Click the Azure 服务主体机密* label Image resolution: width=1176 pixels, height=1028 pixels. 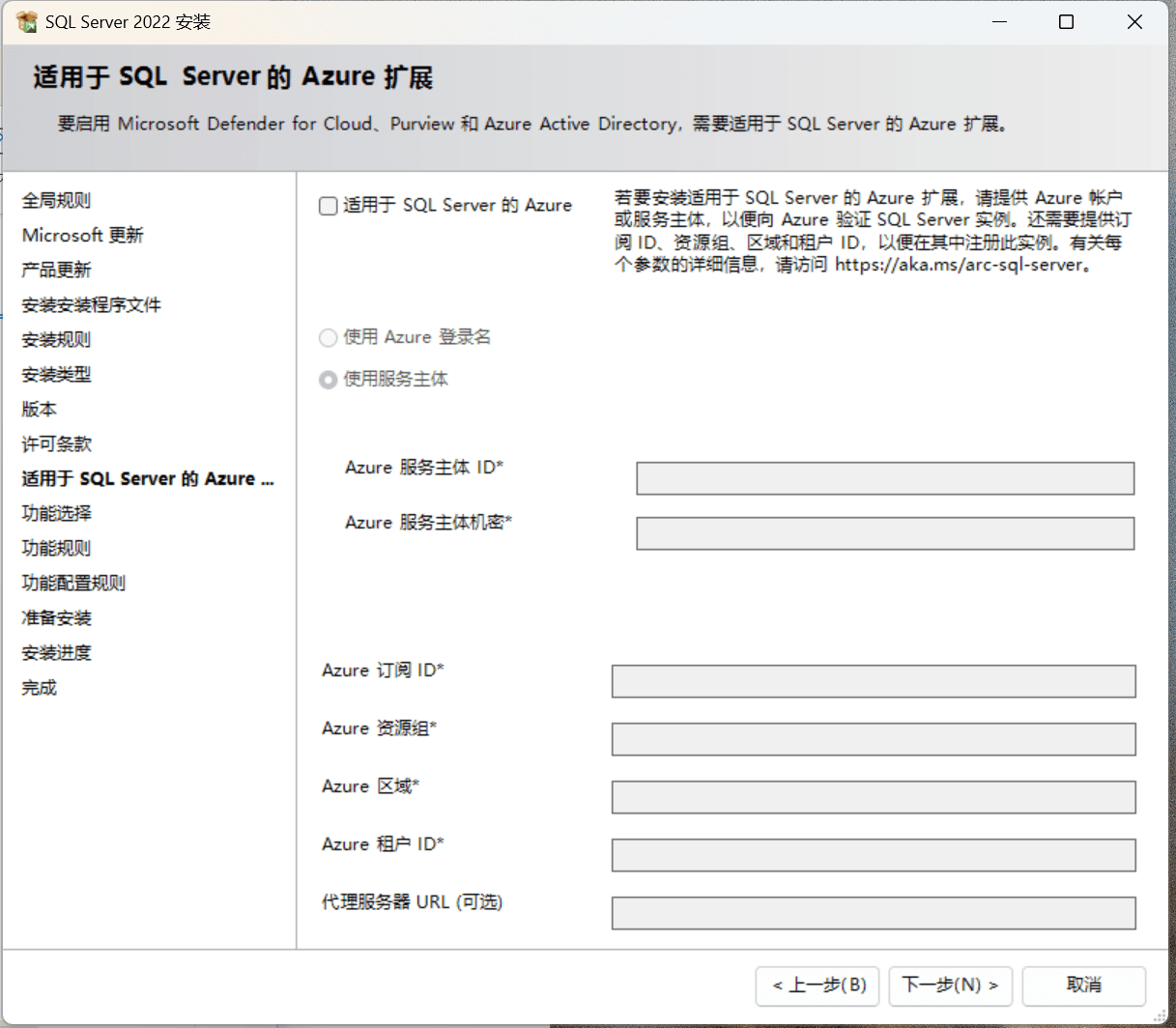(x=428, y=523)
